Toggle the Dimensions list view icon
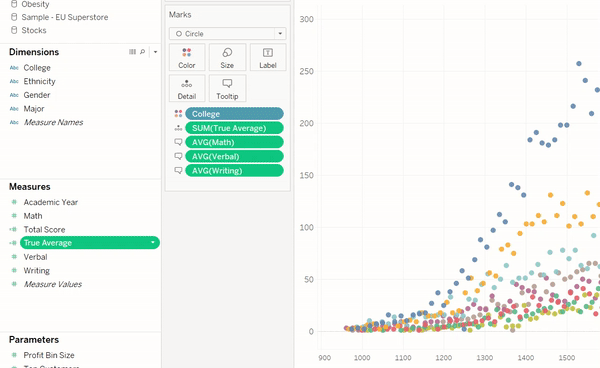 pyautogui.click(x=132, y=52)
